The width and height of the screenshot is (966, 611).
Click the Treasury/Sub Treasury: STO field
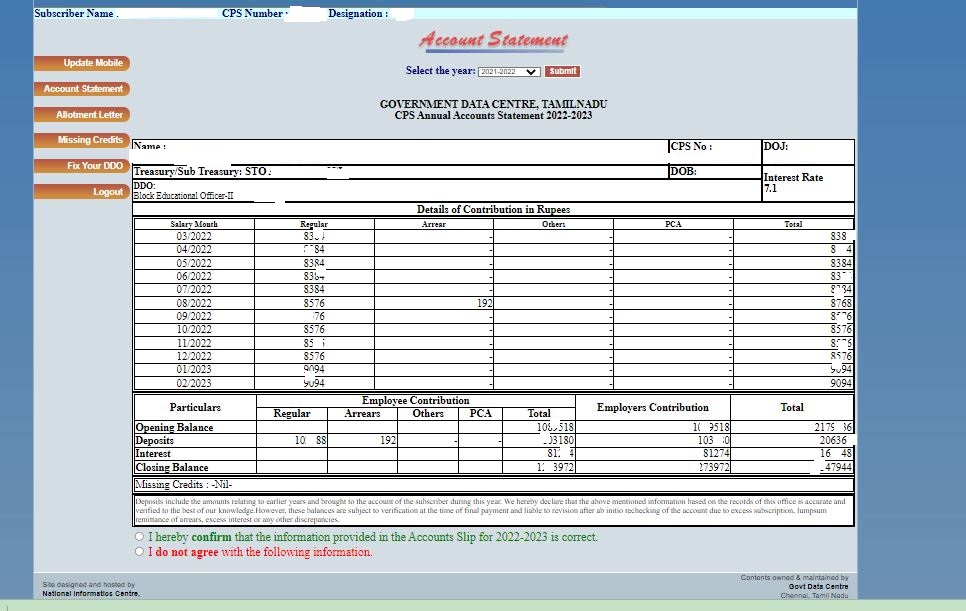click(202, 172)
